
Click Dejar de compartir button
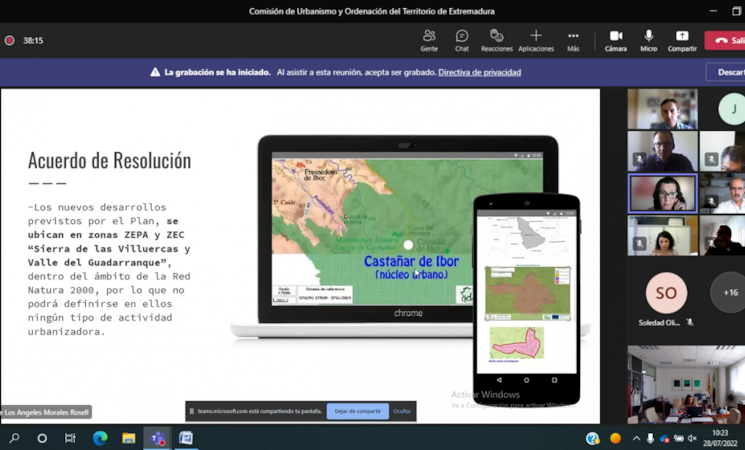click(x=357, y=411)
